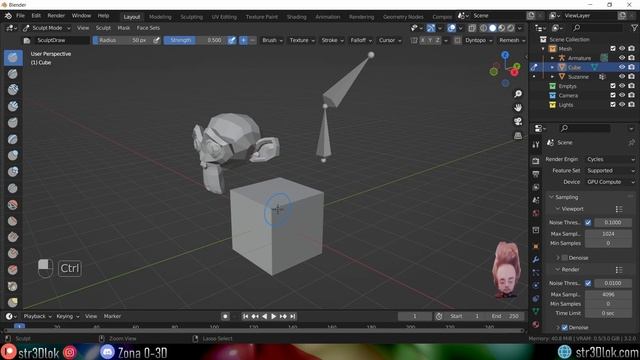
Task: Uncheck the Mesh collection checkbox
Action: [613, 49]
